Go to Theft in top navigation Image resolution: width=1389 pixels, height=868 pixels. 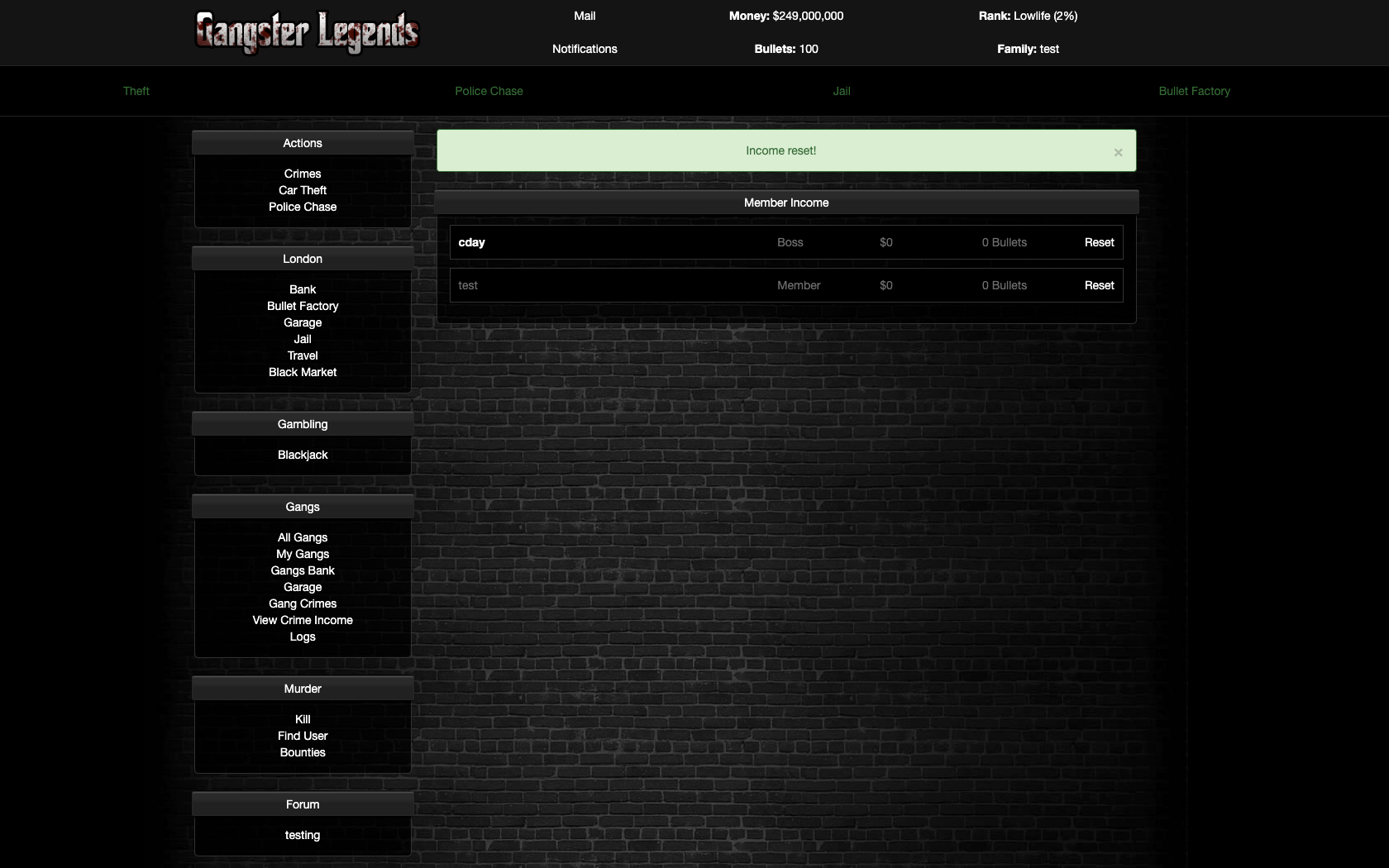tap(136, 91)
